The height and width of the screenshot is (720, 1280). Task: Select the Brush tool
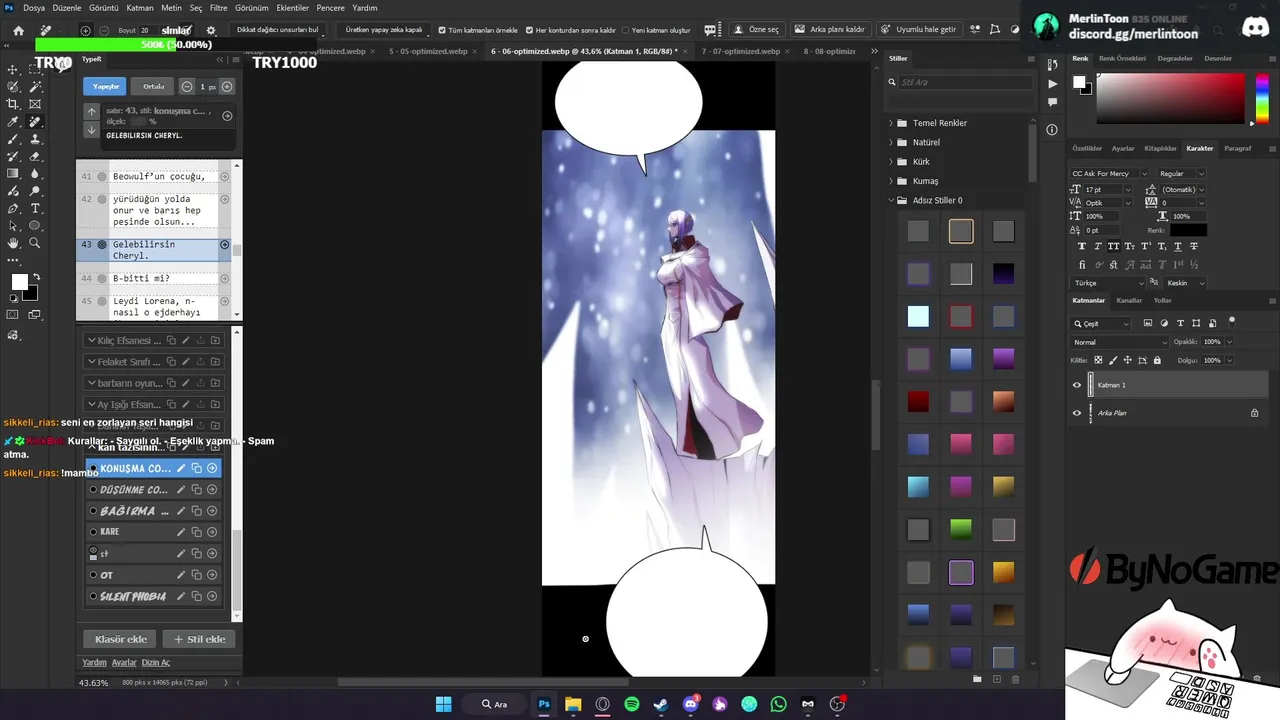pyautogui.click(x=13, y=139)
